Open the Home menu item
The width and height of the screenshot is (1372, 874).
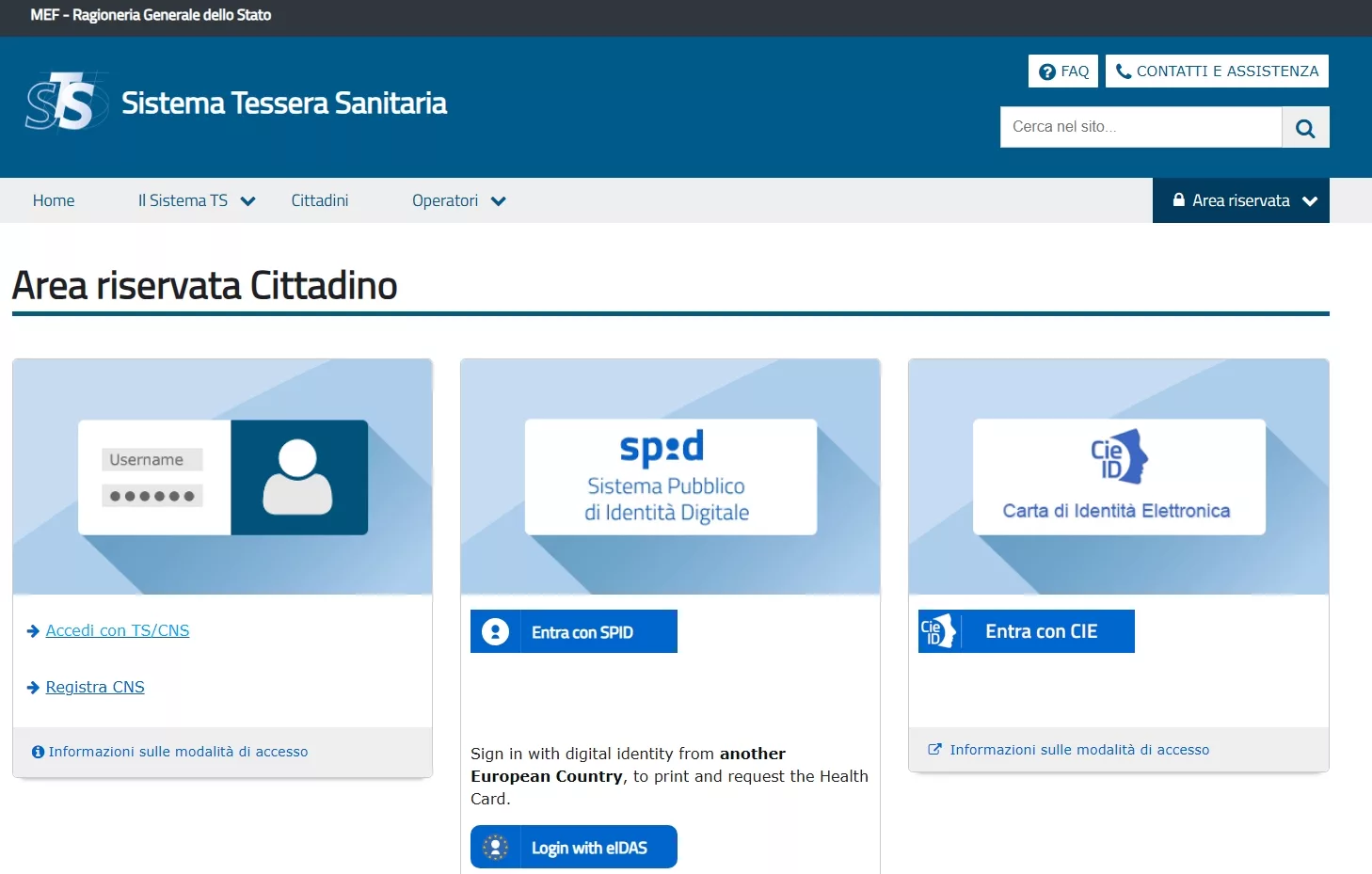point(54,200)
